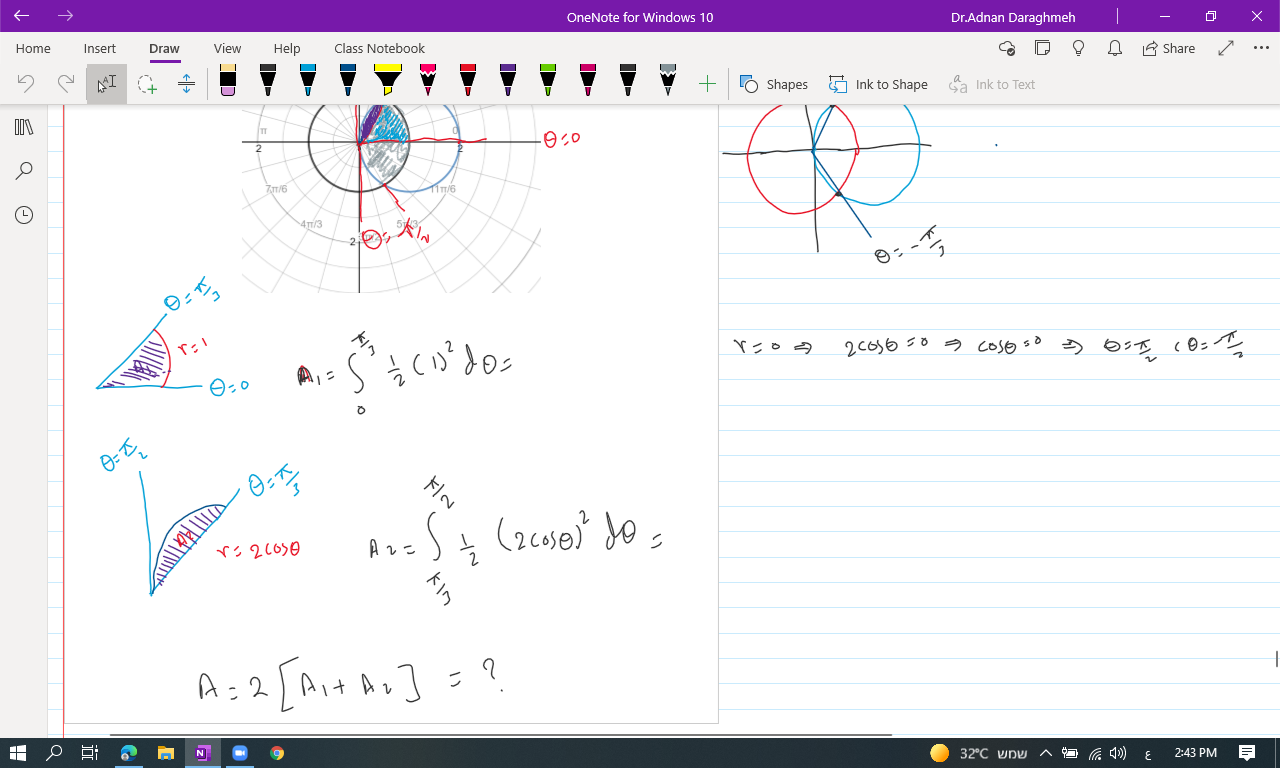Share this notebook
The image size is (1280, 768).
1169,48
